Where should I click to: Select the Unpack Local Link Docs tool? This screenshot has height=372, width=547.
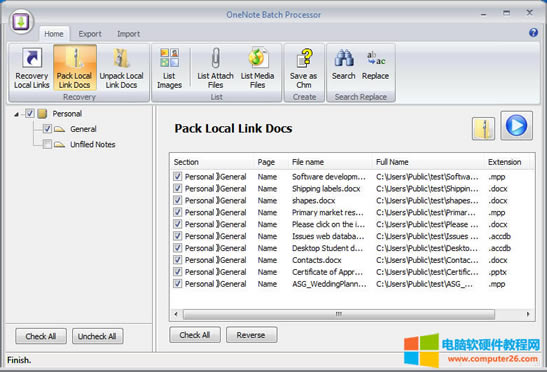121,68
